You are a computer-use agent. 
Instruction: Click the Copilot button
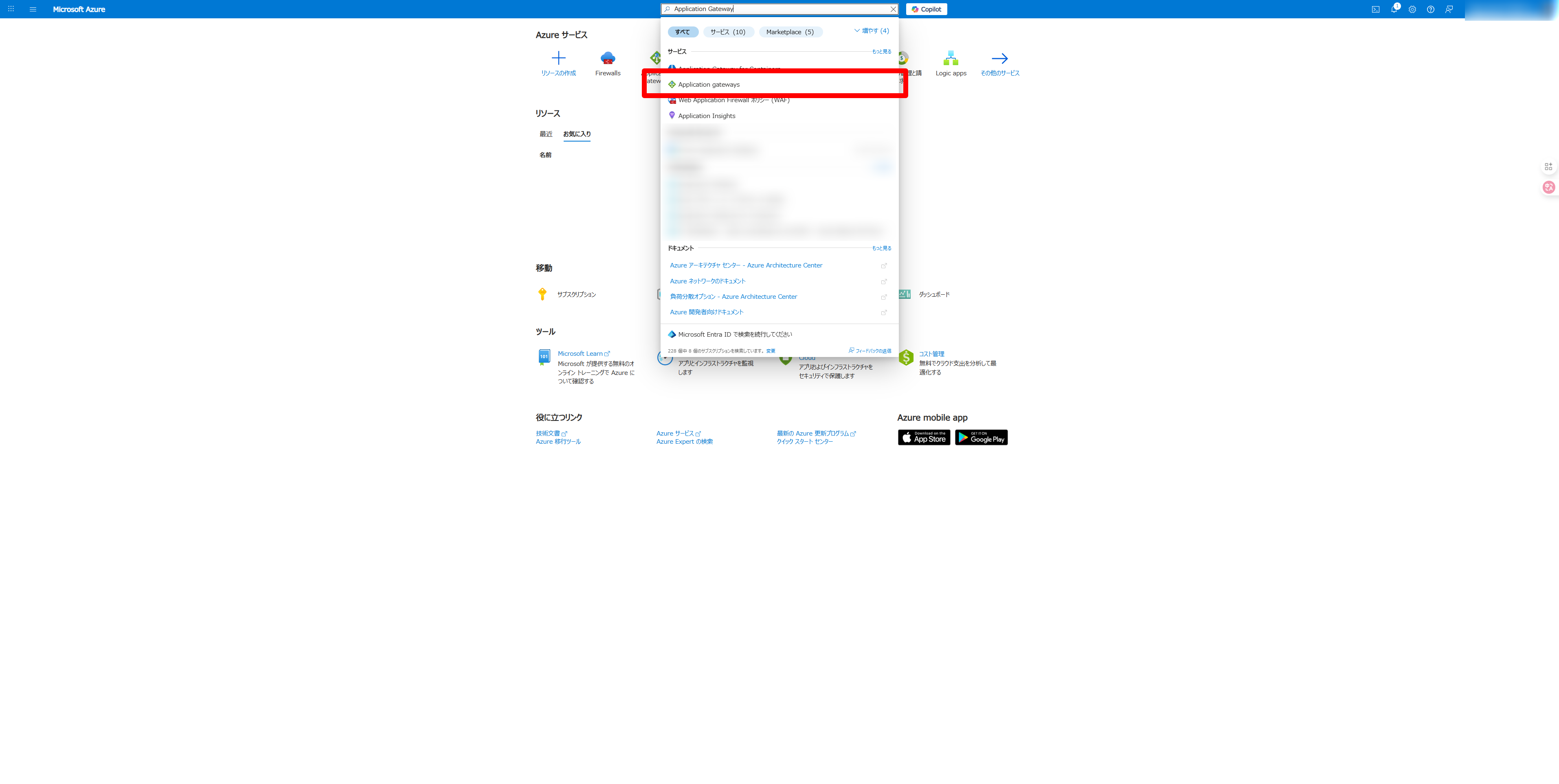pos(926,9)
